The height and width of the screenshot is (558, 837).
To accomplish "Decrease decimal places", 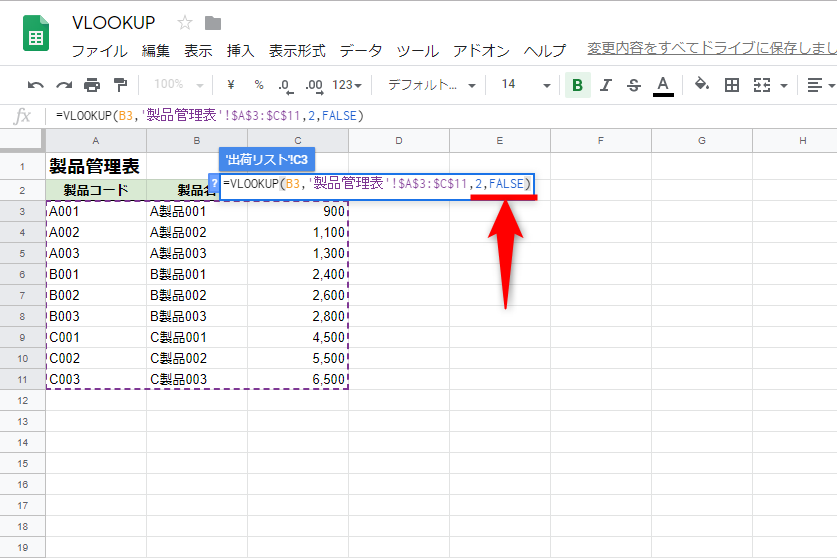I will pyautogui.click(x=286, y=85).
